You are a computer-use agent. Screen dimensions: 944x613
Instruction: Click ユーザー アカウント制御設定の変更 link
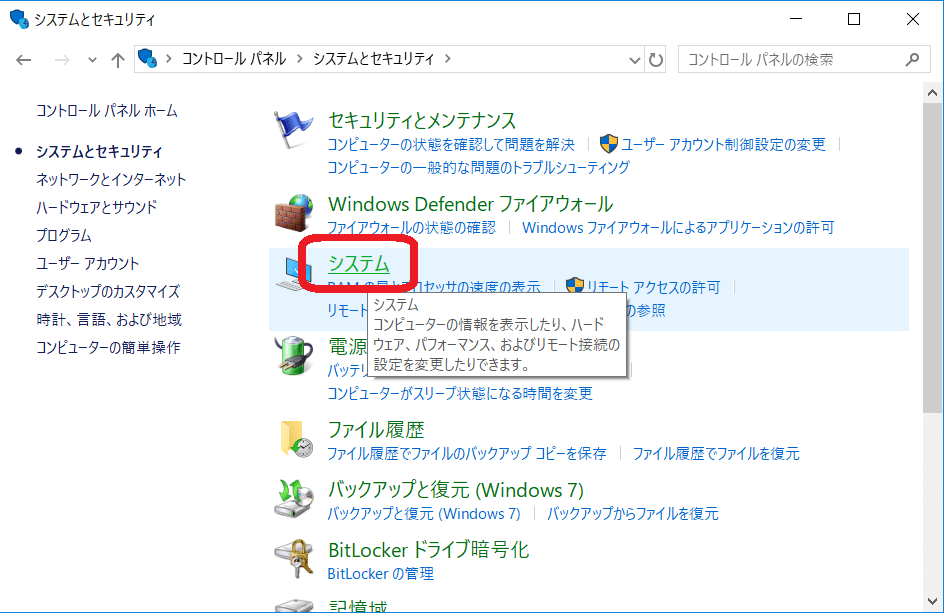724,145
